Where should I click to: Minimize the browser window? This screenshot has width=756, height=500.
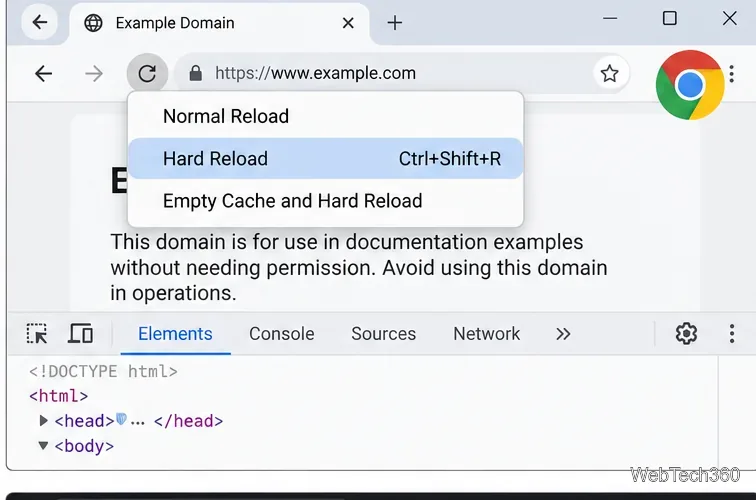(610, 19)
